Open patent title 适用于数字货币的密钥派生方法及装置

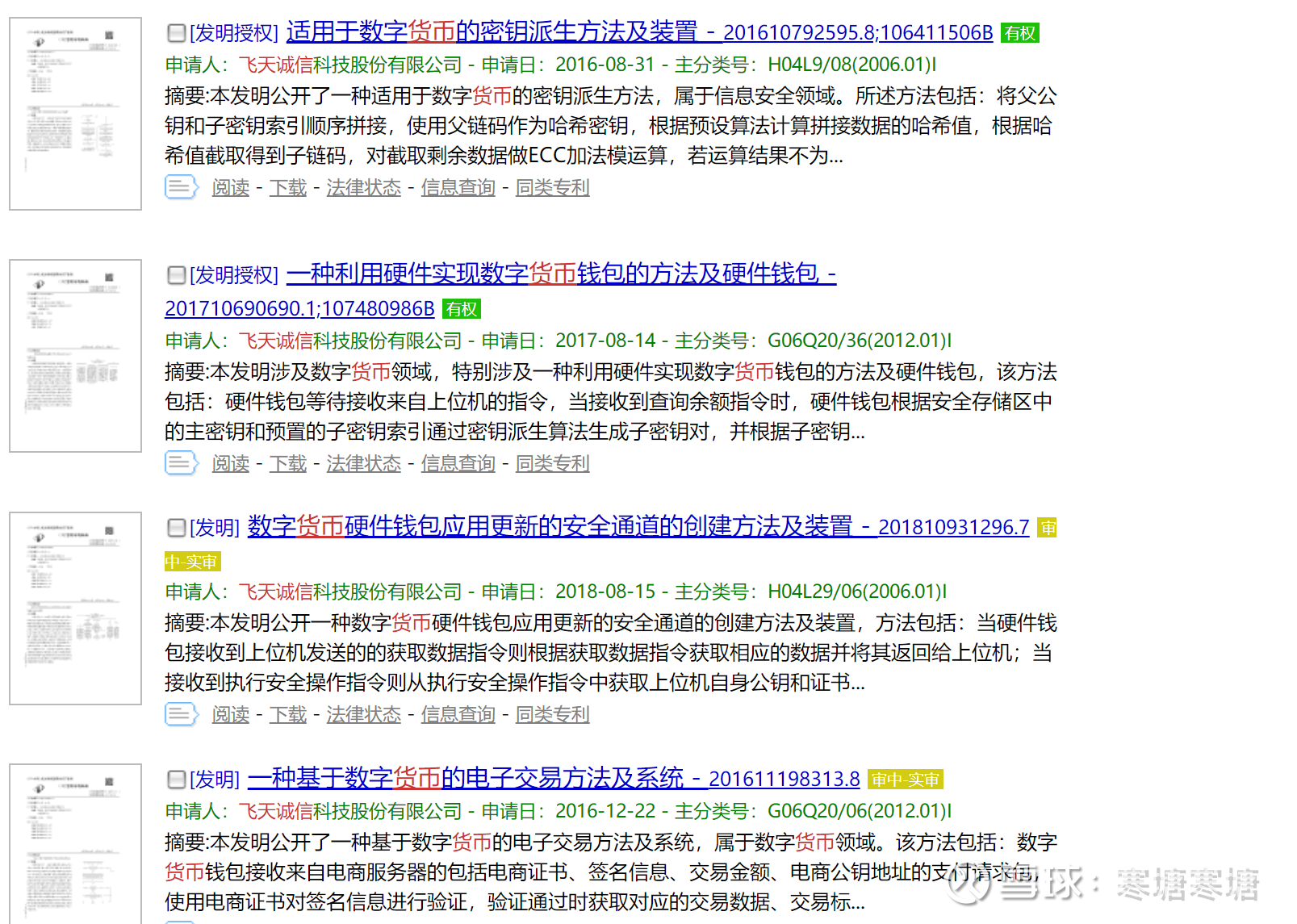tap(492, 32)
